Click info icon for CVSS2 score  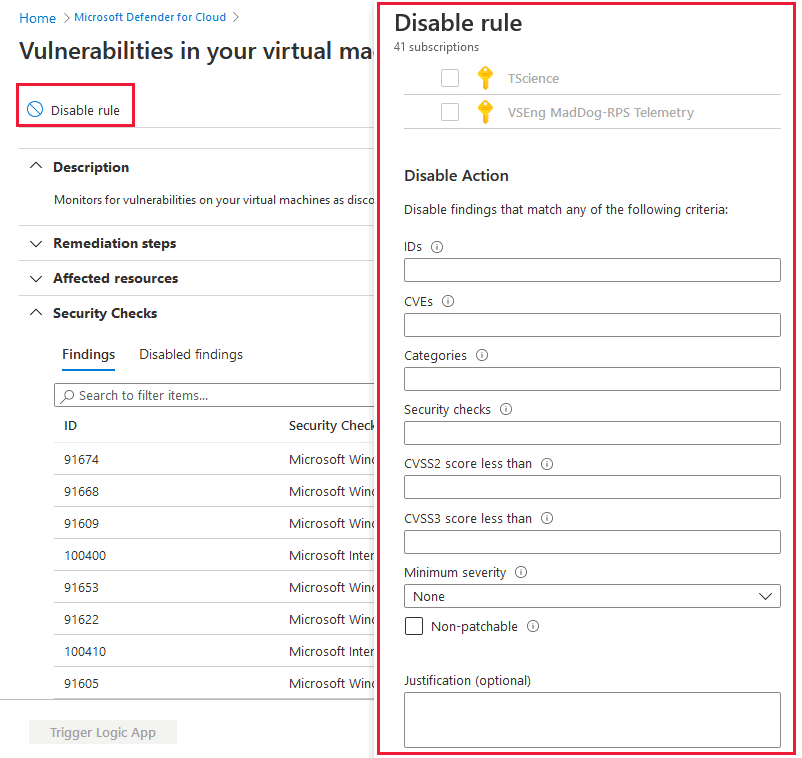click(x=547, y=464)
